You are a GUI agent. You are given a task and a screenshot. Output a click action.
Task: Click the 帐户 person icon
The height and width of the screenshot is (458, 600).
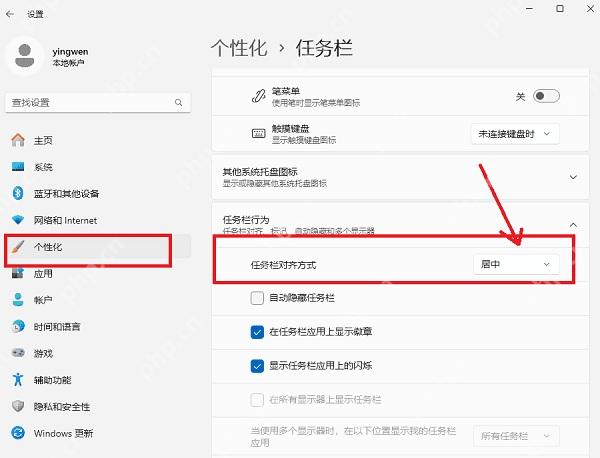(x=18, y=300)
